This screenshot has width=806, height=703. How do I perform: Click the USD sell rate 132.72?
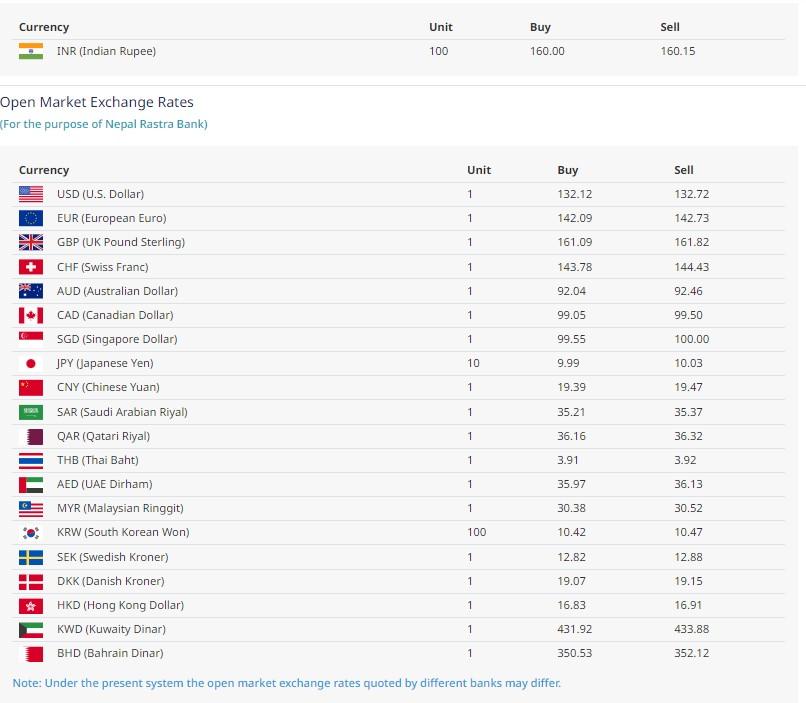click(691, 194)
